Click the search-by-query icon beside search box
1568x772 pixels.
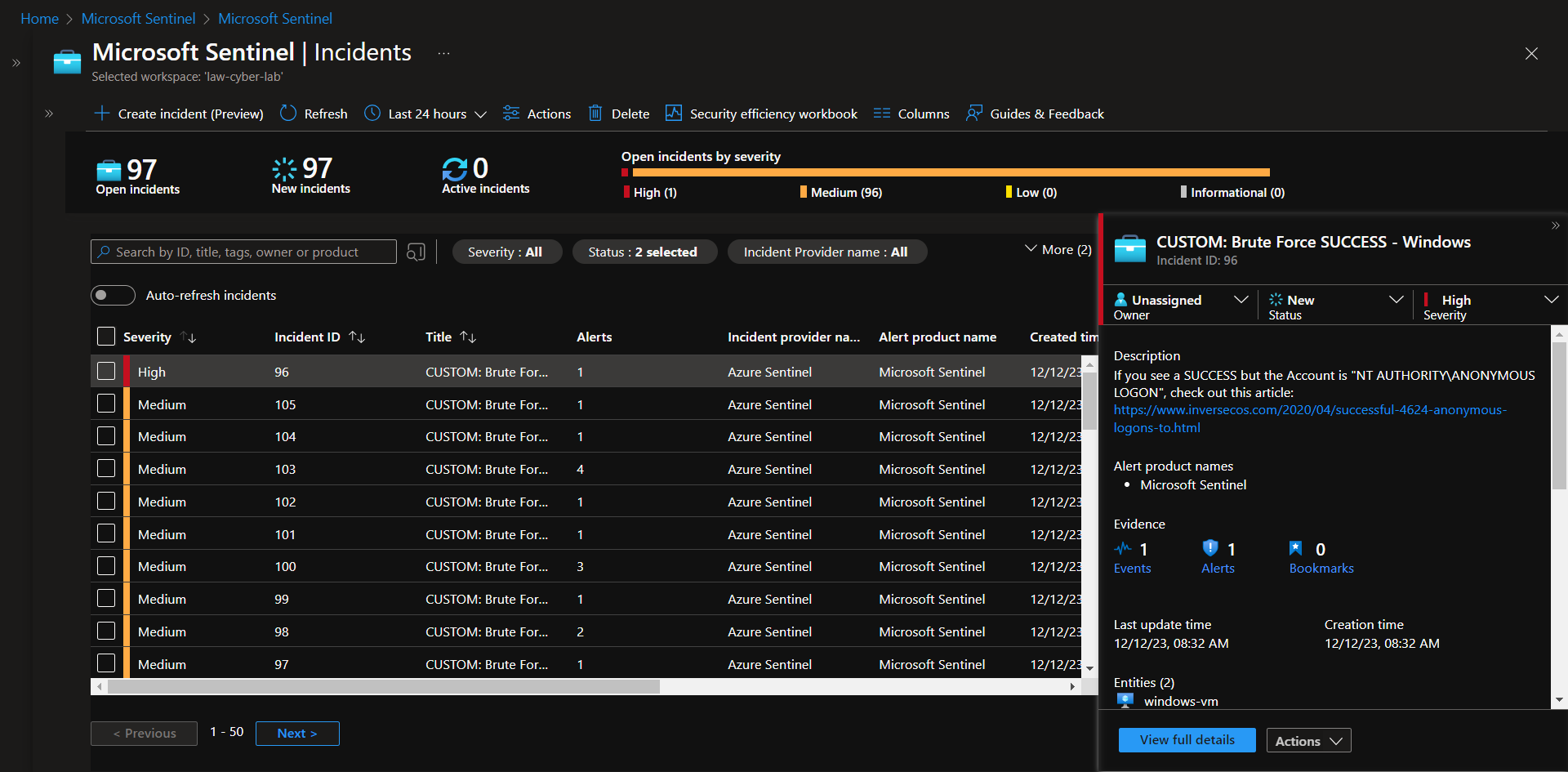[x=416, y=252]
